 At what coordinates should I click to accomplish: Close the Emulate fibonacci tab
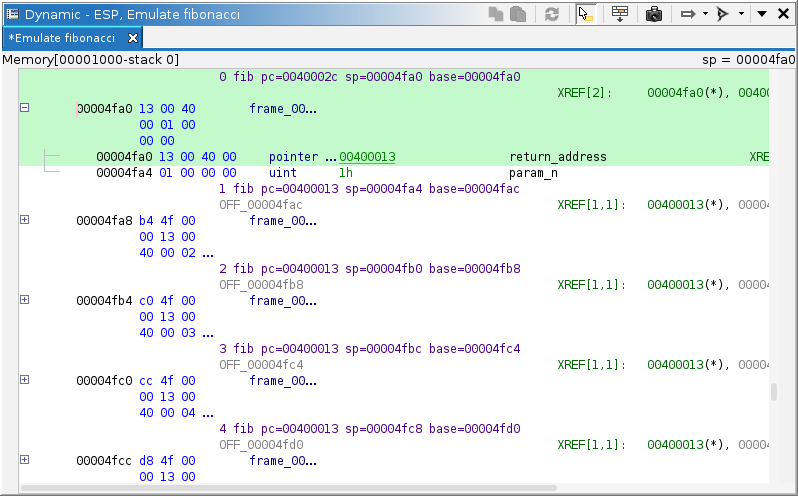pos(133,38)
